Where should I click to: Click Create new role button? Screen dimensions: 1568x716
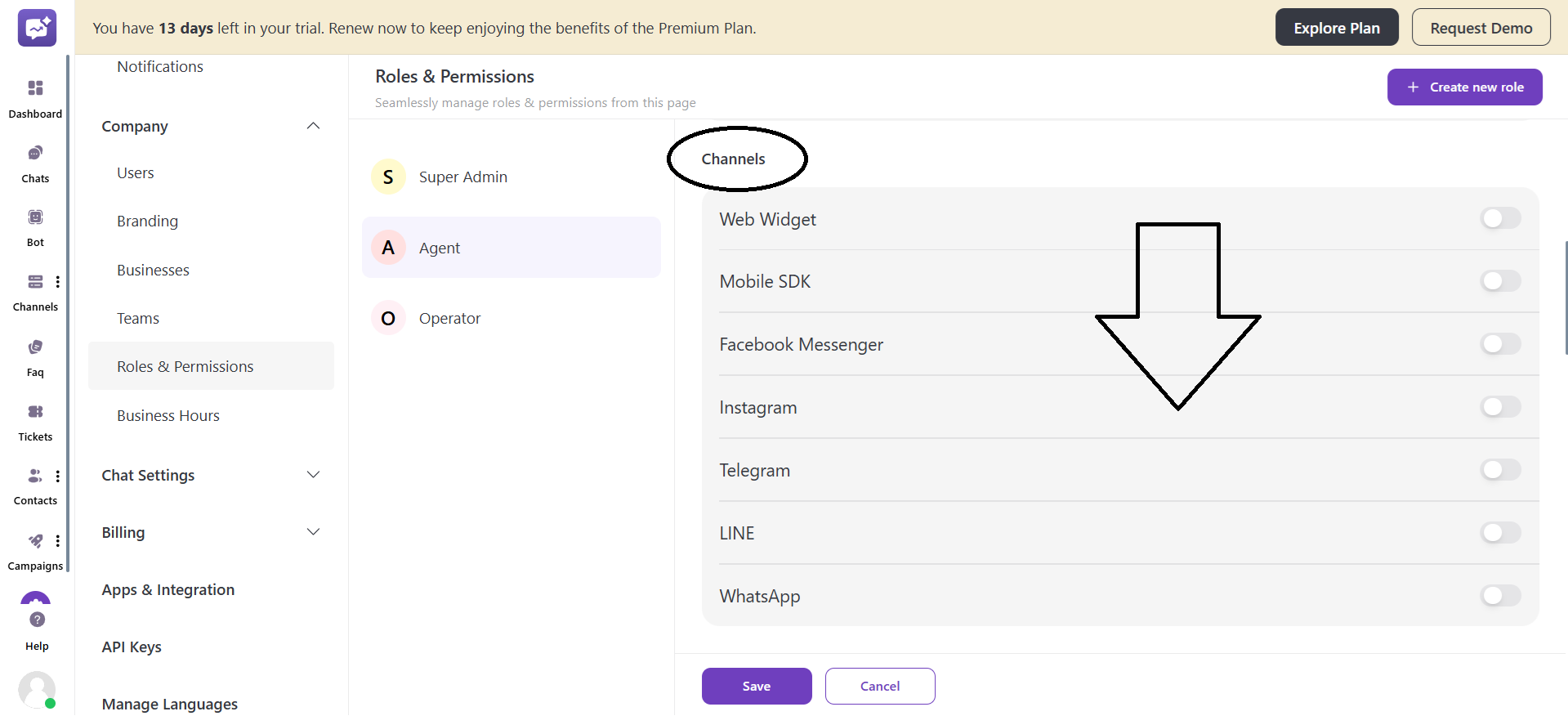point(1464,87)
